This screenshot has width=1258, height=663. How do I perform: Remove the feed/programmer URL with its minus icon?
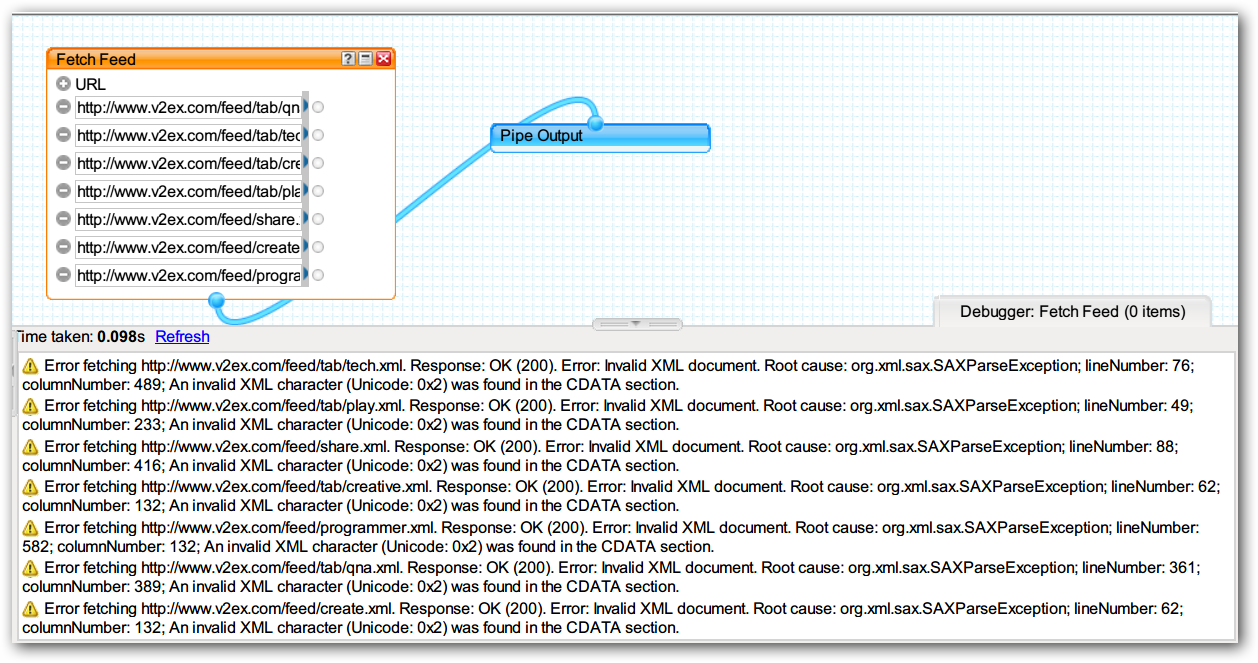point(63,275)
